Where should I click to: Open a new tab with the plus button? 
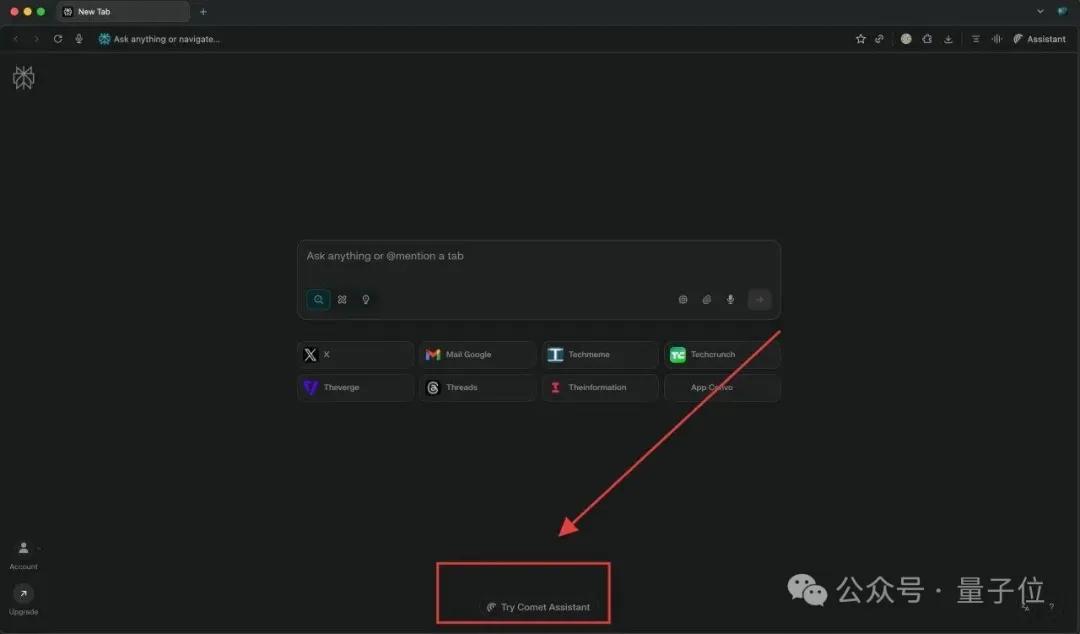(x=203, y=12)
